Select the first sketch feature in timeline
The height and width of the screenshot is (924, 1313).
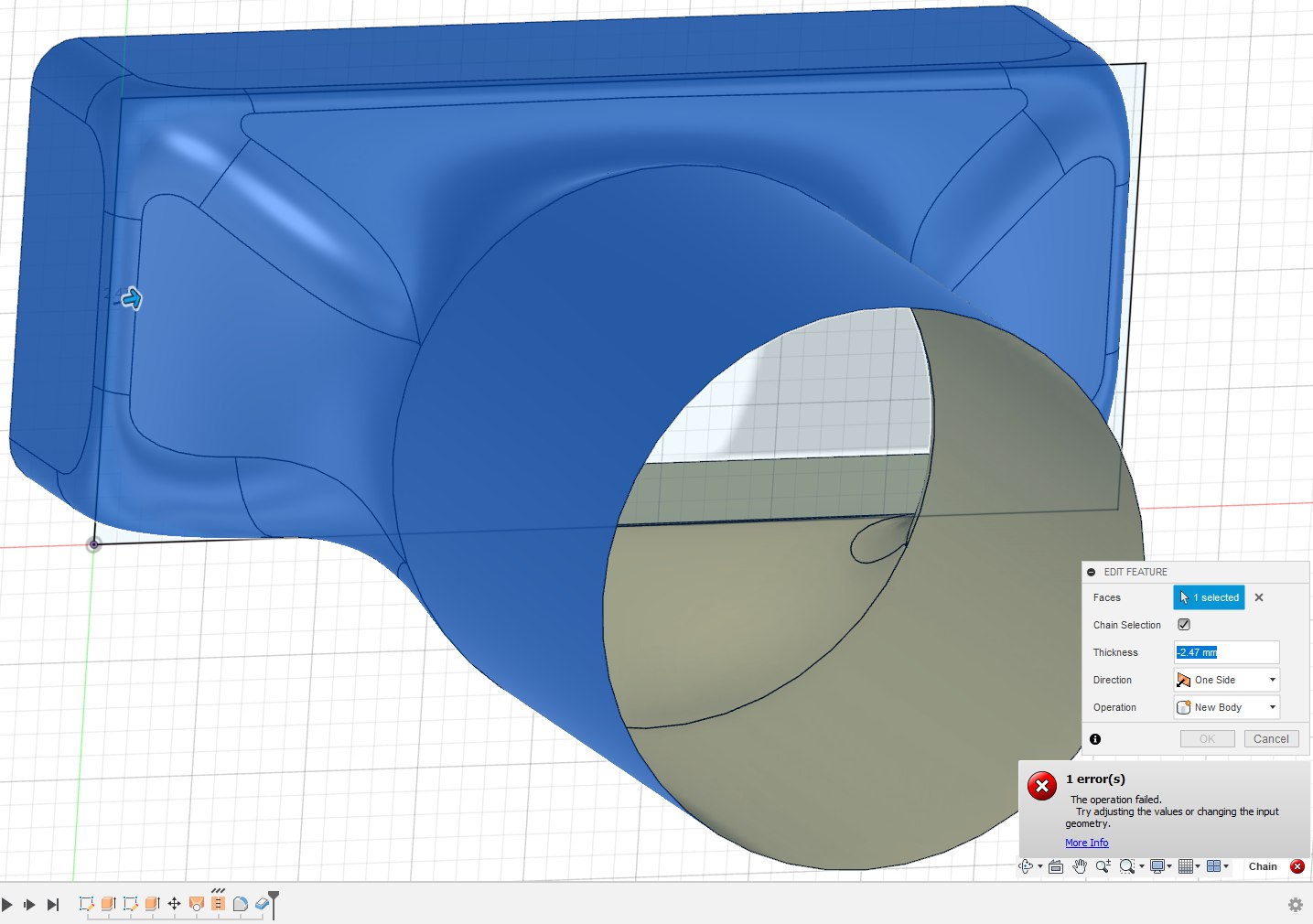[x=87, y=904]
